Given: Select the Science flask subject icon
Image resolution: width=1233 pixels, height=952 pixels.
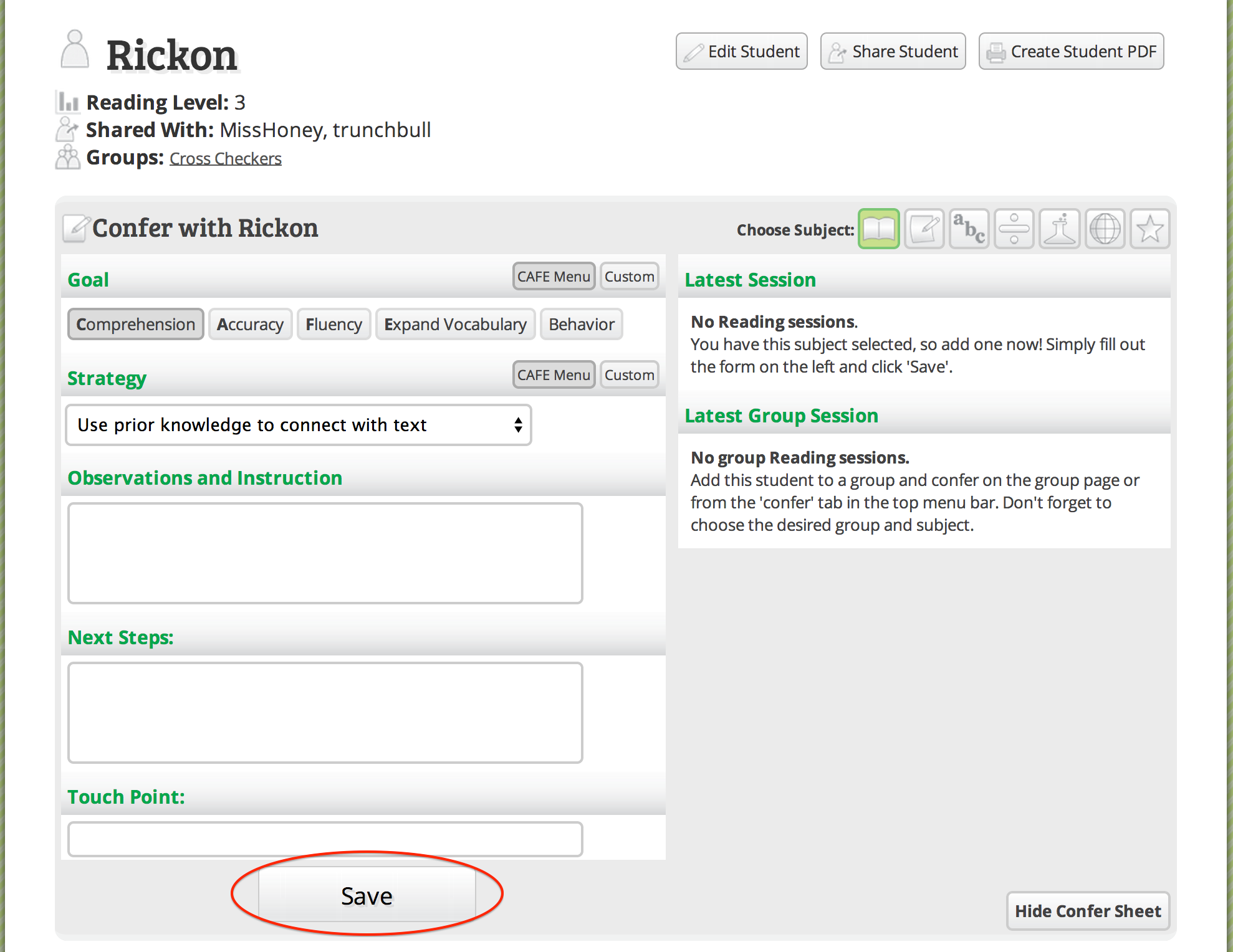Looking at the screenshot, I should 1060,229.
